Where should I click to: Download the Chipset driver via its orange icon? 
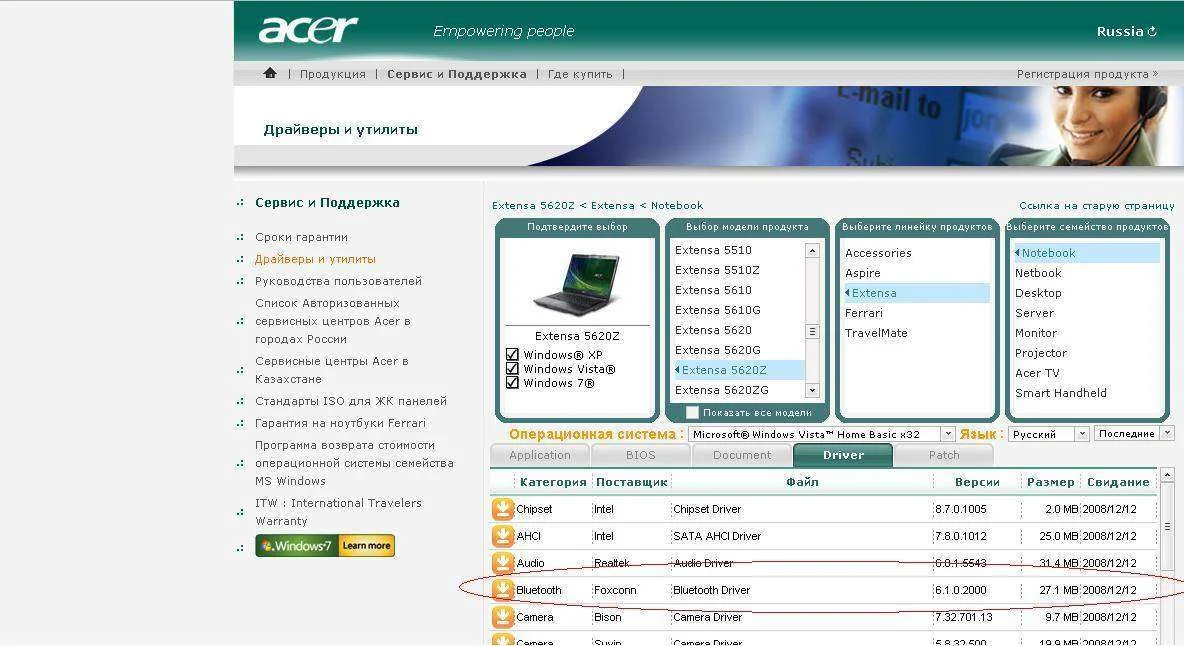502,509
